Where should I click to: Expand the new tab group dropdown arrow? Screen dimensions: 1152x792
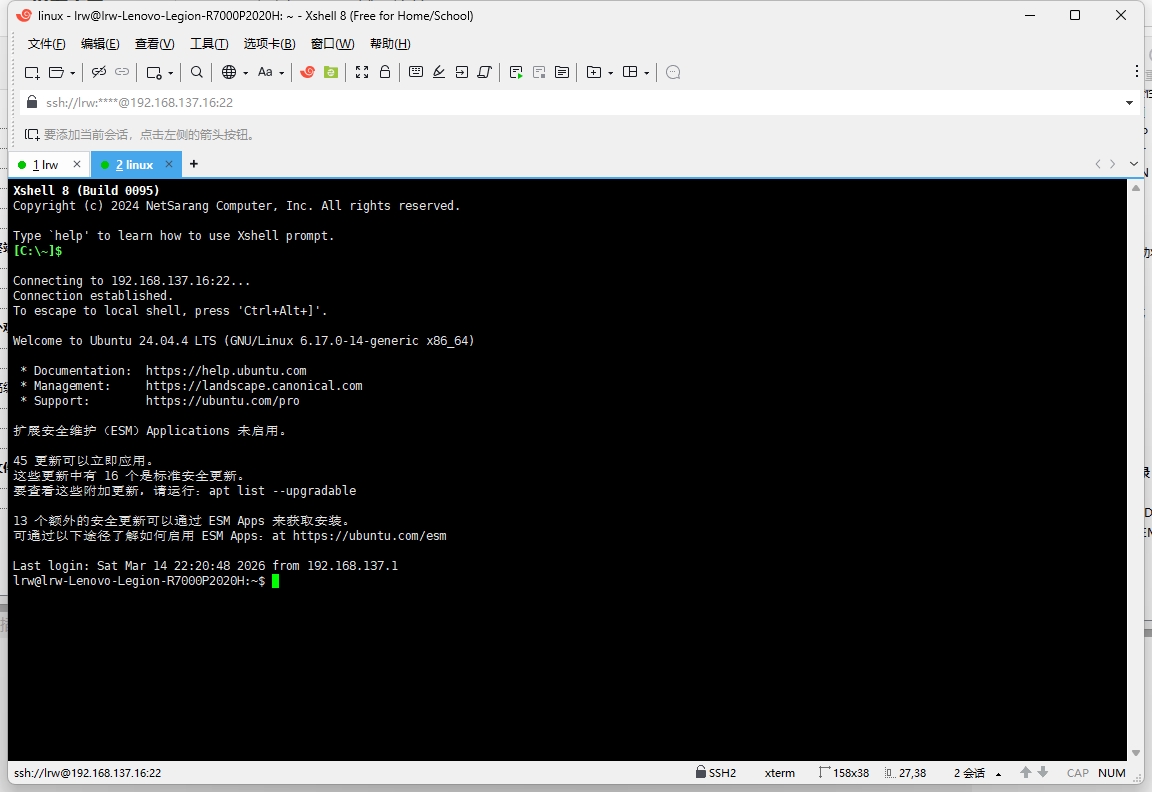pyautogui.click(x=611, y=73)
